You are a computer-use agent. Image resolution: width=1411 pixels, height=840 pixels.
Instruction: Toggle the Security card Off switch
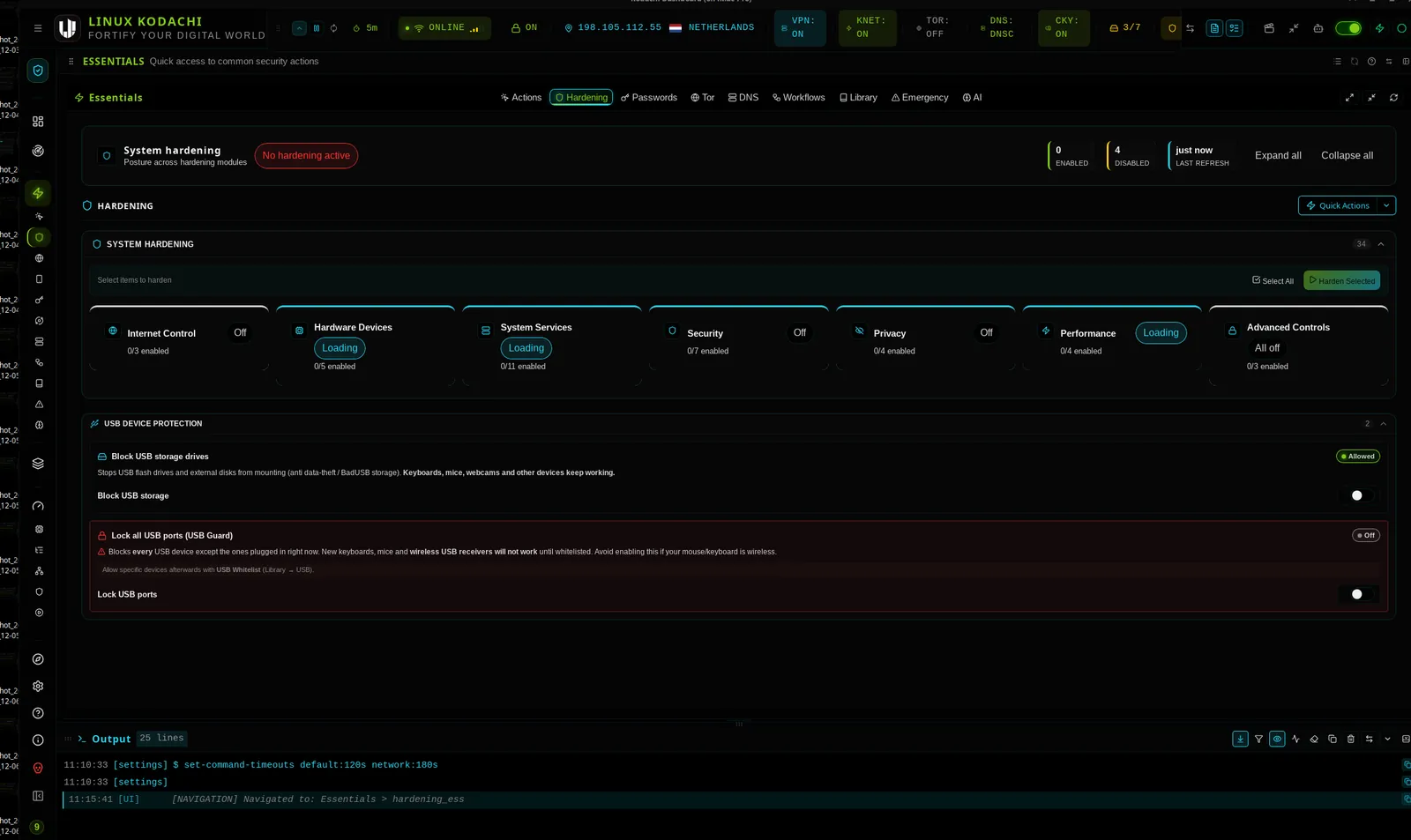[x=800, y=333]
